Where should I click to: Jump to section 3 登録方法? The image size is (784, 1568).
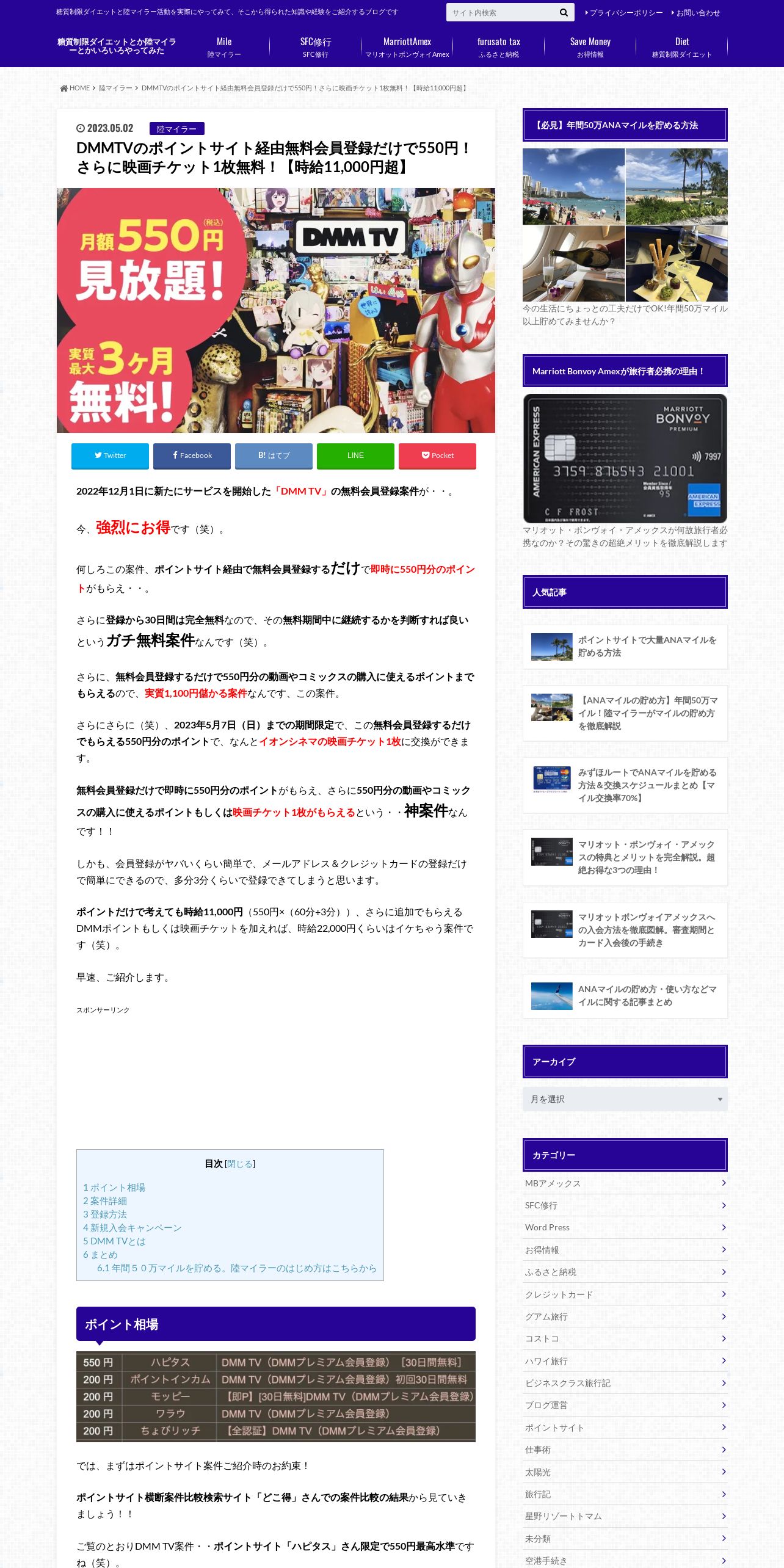[105, 1214]
